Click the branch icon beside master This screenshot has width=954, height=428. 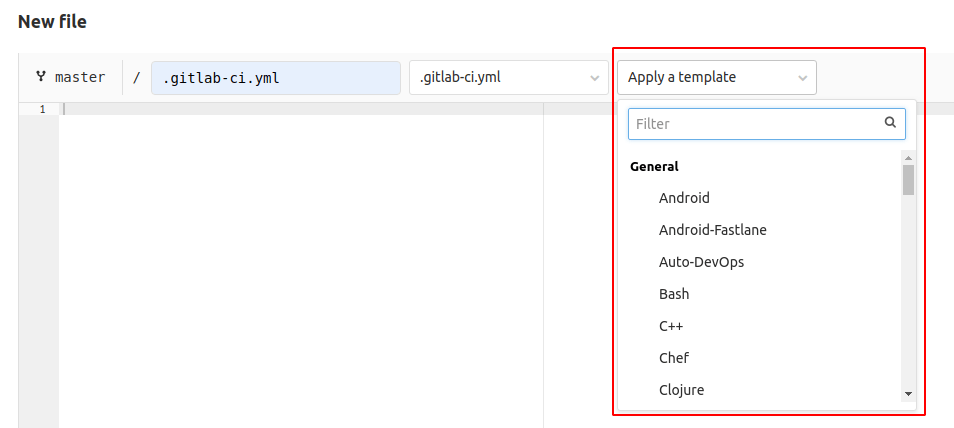click(41, 77)
